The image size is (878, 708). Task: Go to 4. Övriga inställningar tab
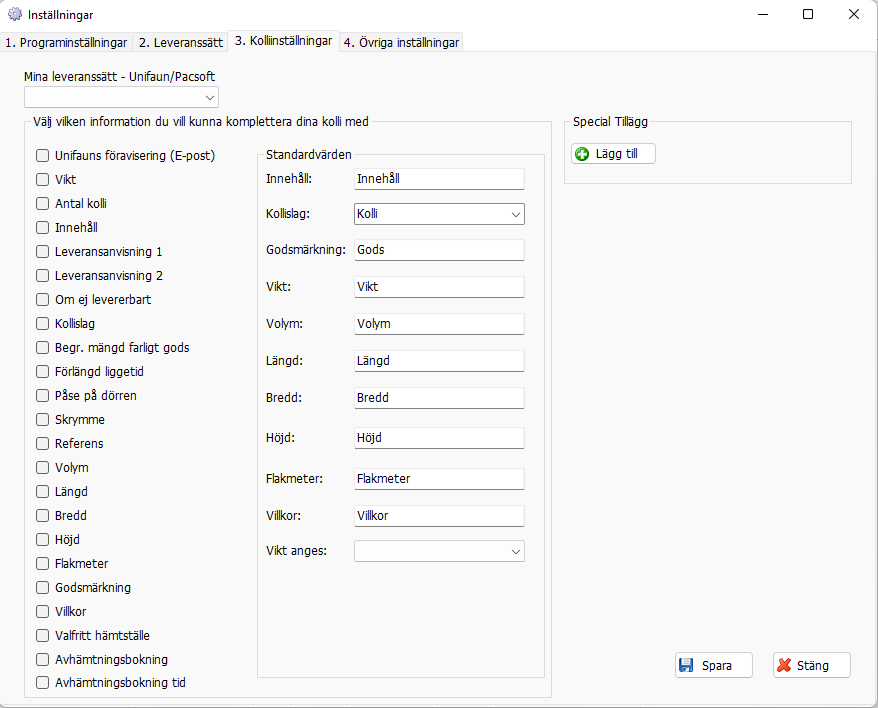coord(401,42)
